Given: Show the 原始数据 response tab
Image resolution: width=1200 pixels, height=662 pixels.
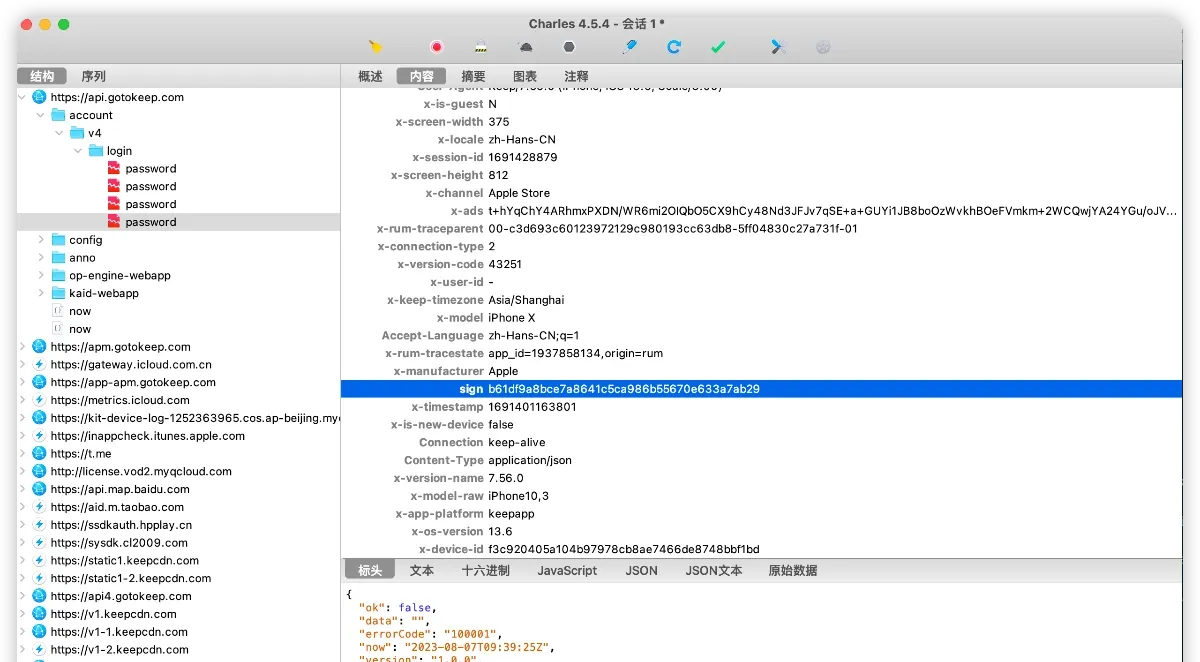Looking at the screenshot, I should [792, 570].
